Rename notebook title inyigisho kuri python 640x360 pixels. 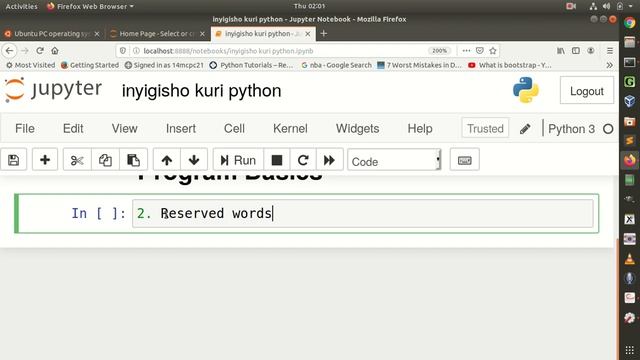(x=201, y=91)
